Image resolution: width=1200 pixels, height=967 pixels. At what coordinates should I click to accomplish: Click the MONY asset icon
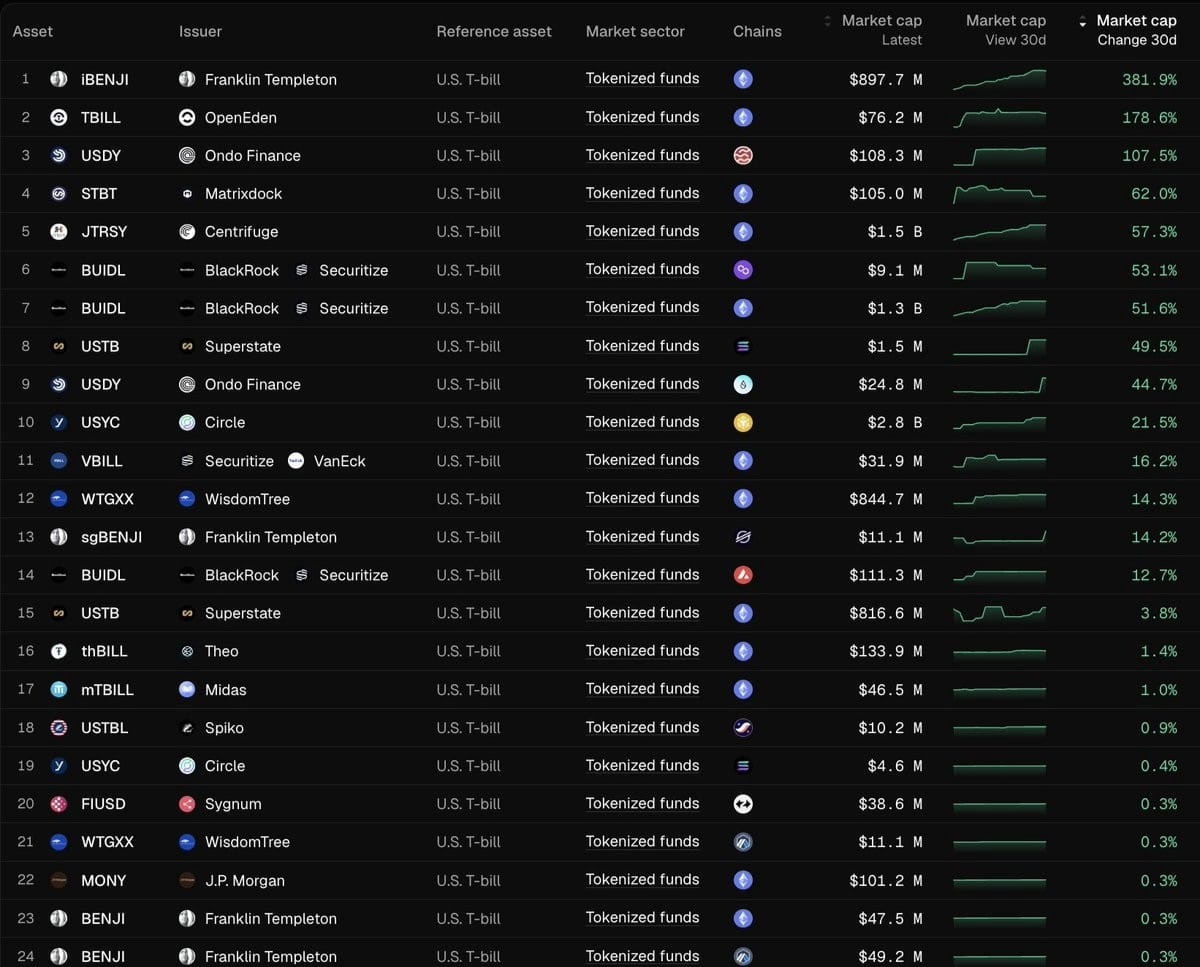pos(59,880)
